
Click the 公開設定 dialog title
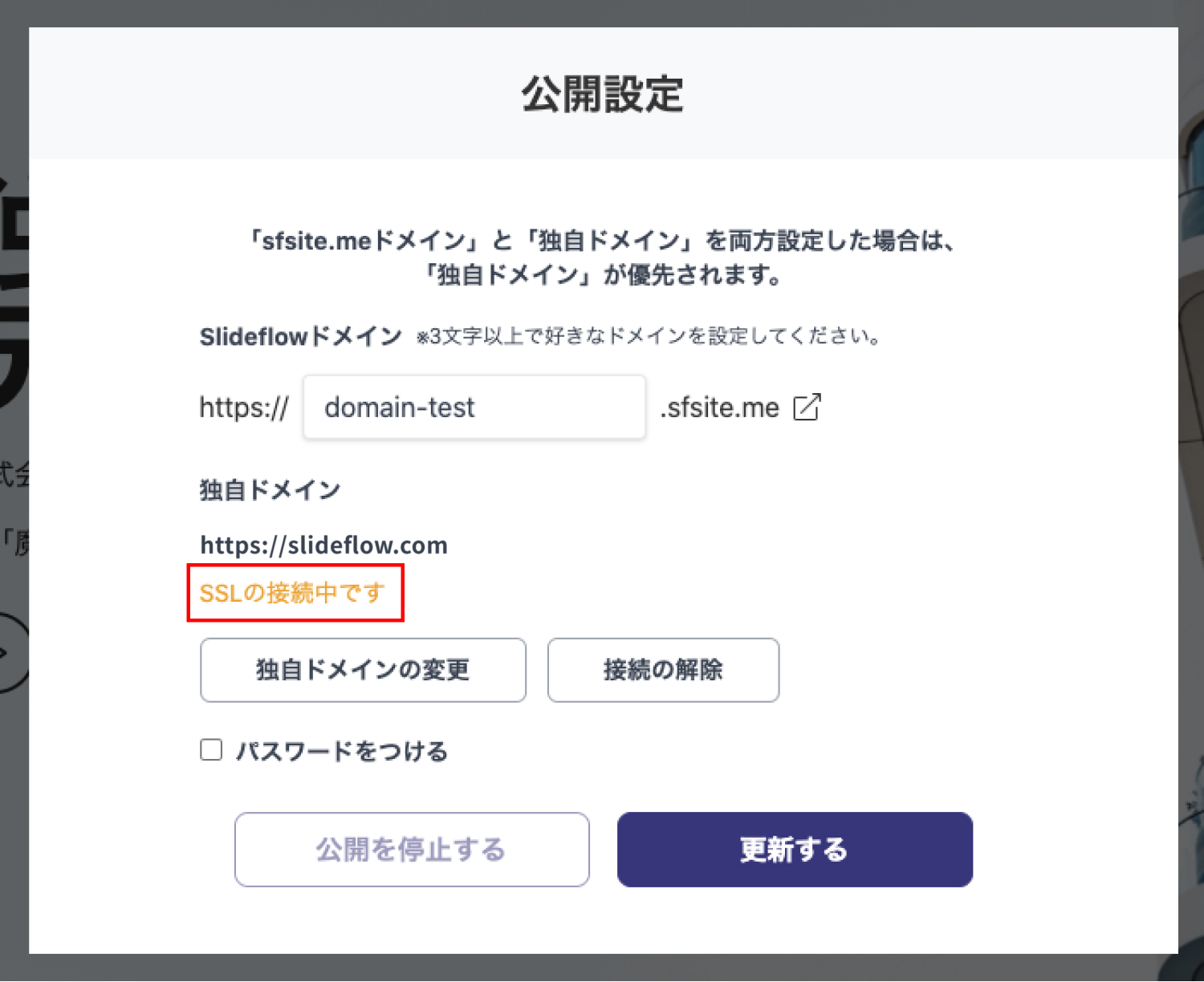(x=602, y=95)
